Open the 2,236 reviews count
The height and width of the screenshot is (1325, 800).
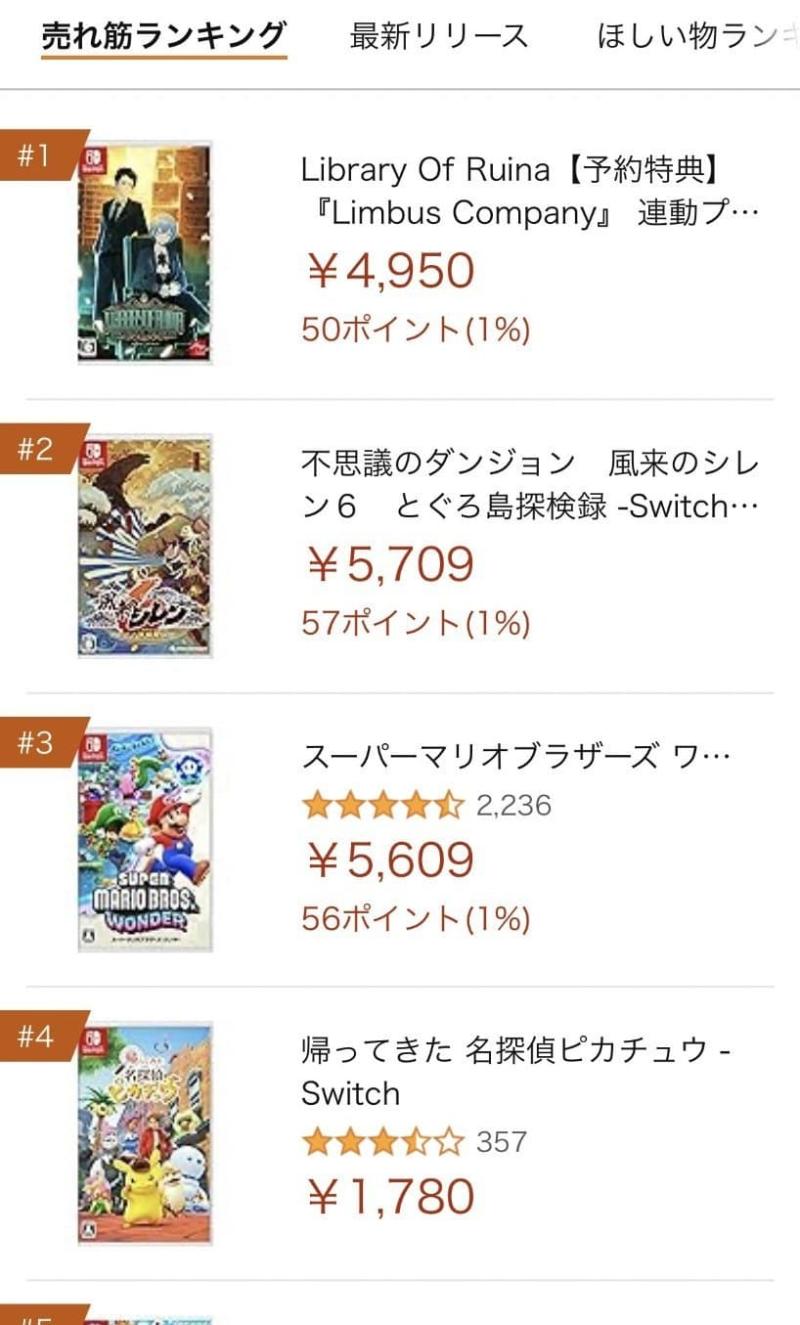click(x=513, y=805)
